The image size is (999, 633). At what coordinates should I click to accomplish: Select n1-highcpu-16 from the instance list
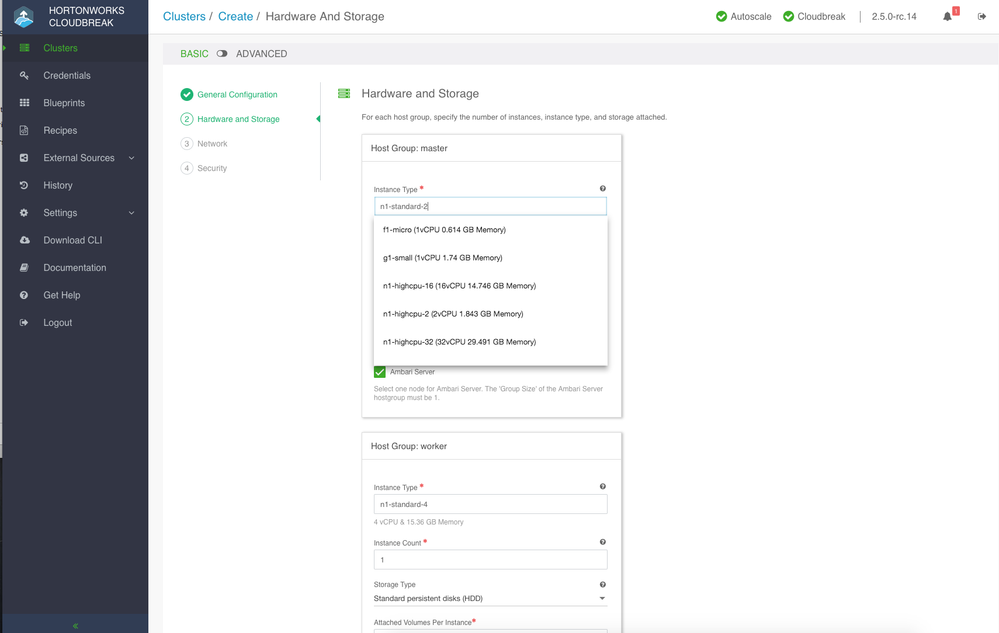pyautogui.click(x=459, y=286)
